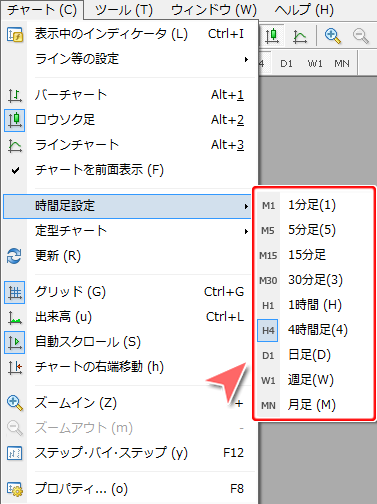Image resolution: width=377 pixels, height=504 pixels.
Task: Click W1 button in timeframe toolbar
Action: [315, 63]
